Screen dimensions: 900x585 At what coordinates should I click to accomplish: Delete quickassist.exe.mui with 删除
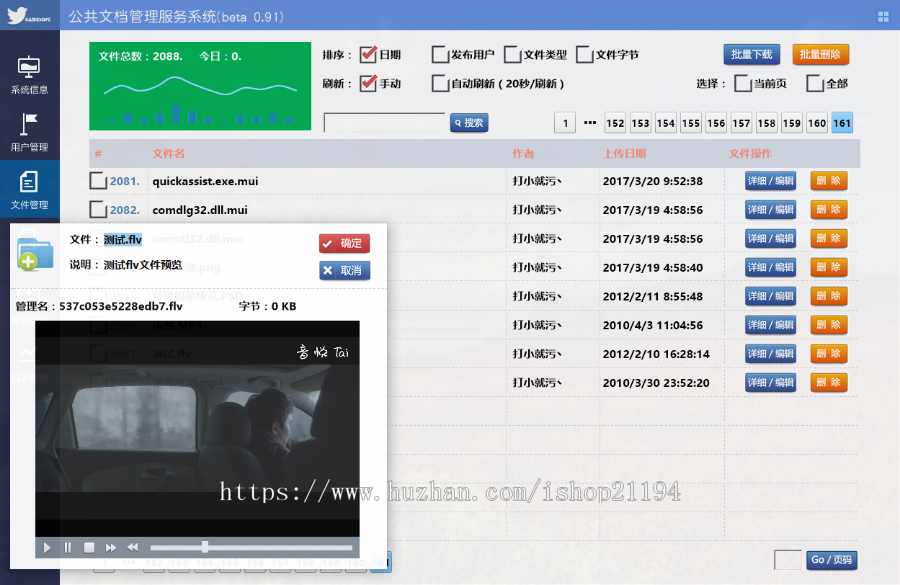[x=829, y=181]
